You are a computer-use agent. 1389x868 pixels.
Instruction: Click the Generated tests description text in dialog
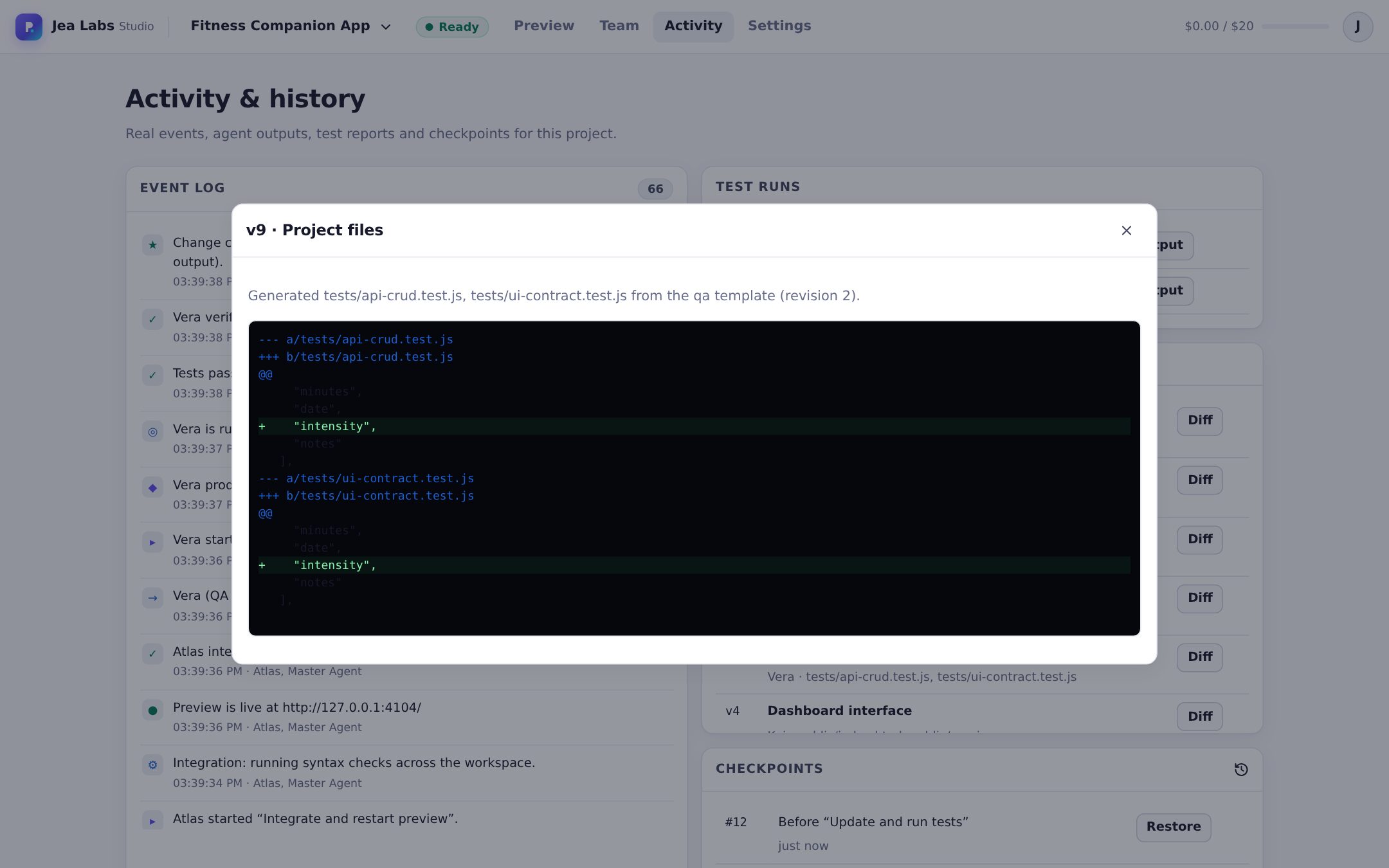(554, 296)
